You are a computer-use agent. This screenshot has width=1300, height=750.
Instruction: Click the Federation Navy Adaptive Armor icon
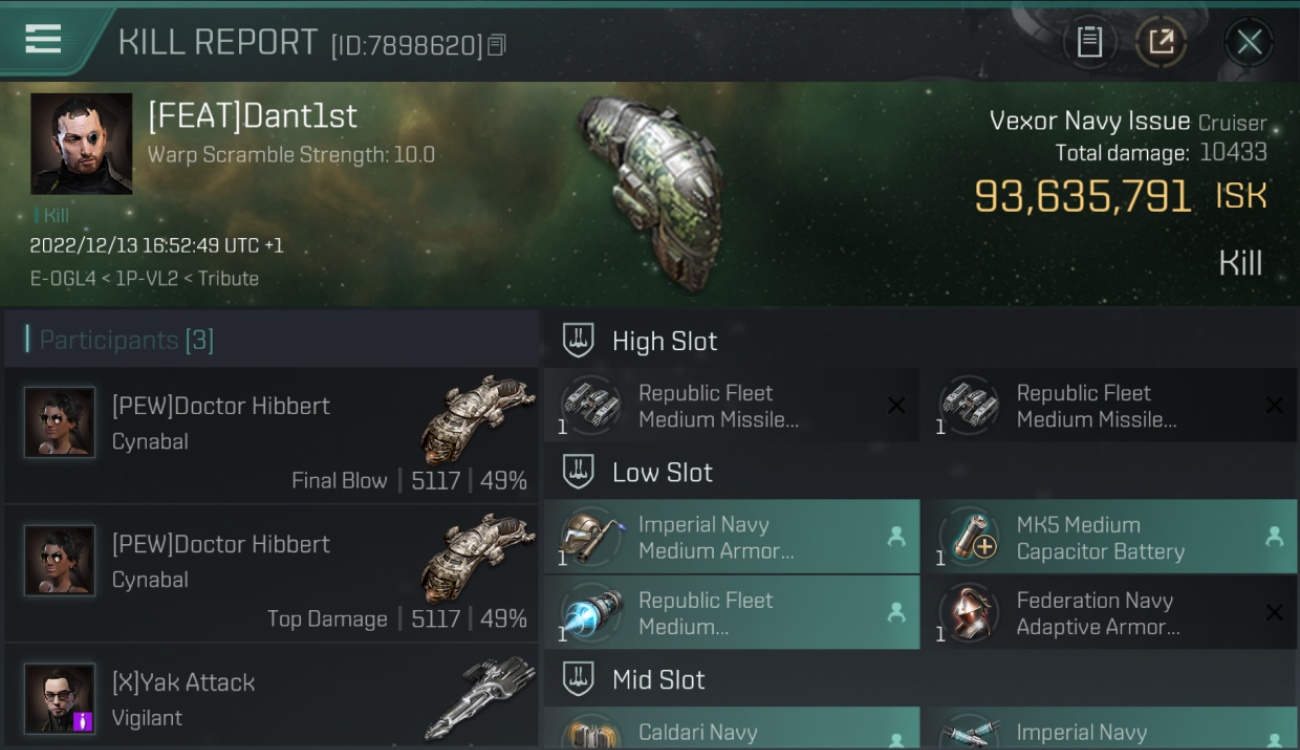[x=969, y=613]
